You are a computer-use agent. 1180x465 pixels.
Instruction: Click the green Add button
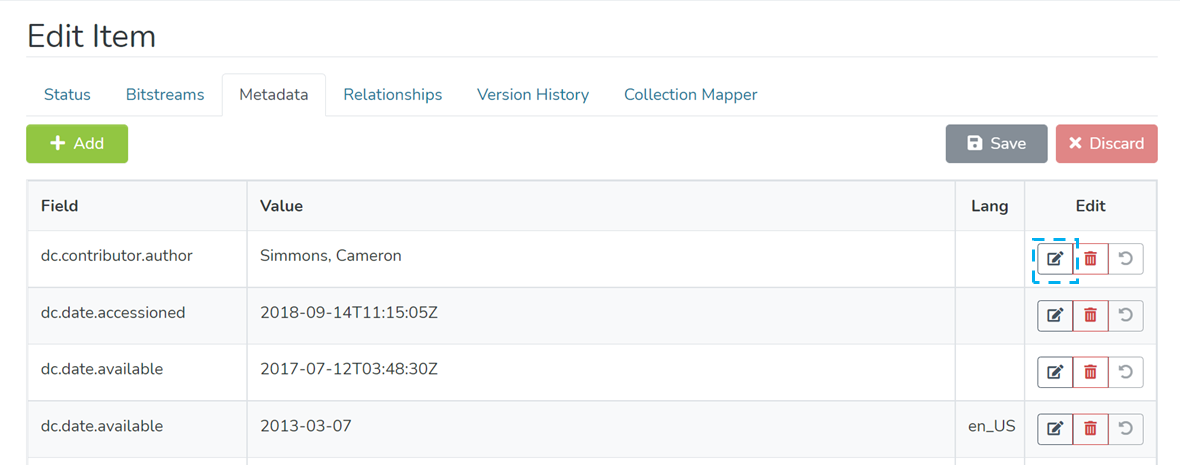[77, 144]
